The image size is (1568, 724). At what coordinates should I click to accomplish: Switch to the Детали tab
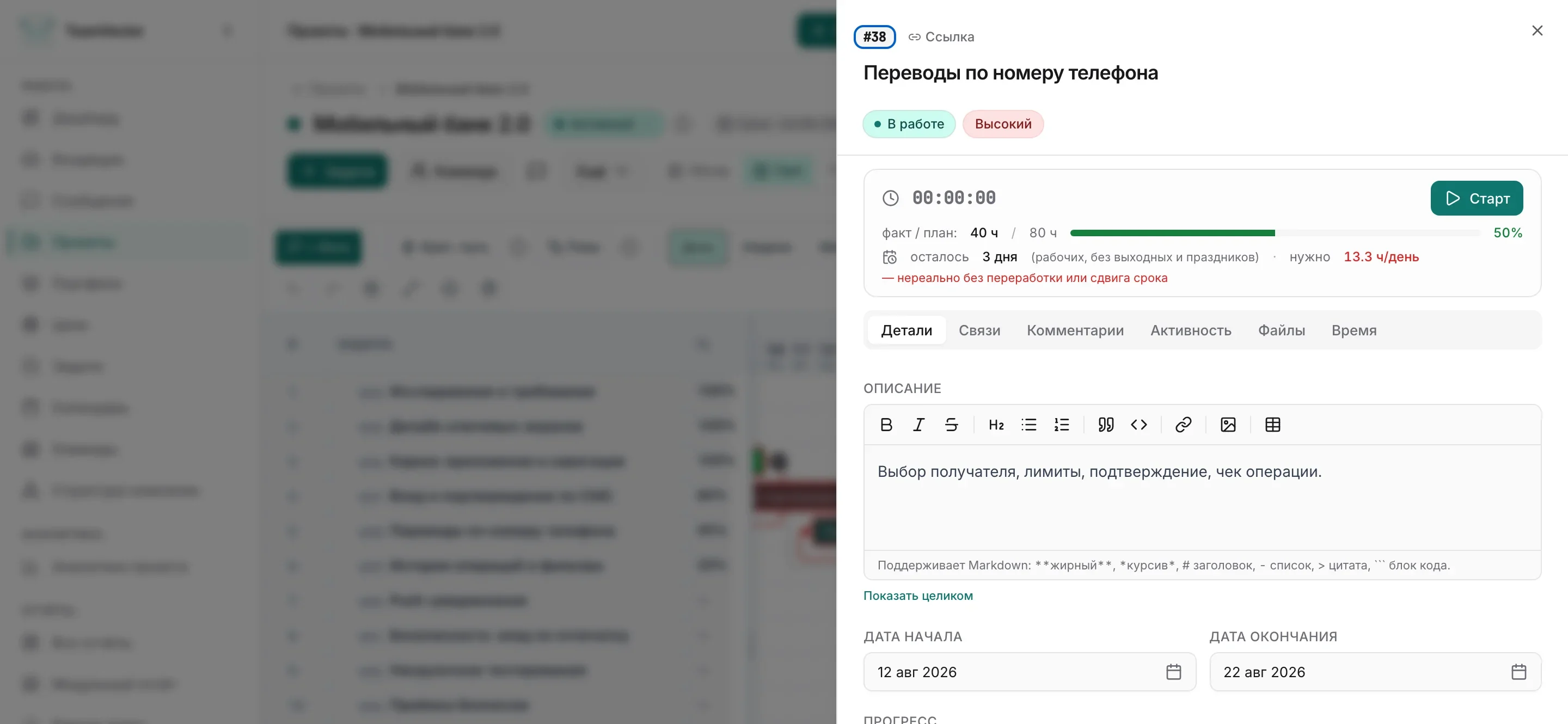click(906, 330)
